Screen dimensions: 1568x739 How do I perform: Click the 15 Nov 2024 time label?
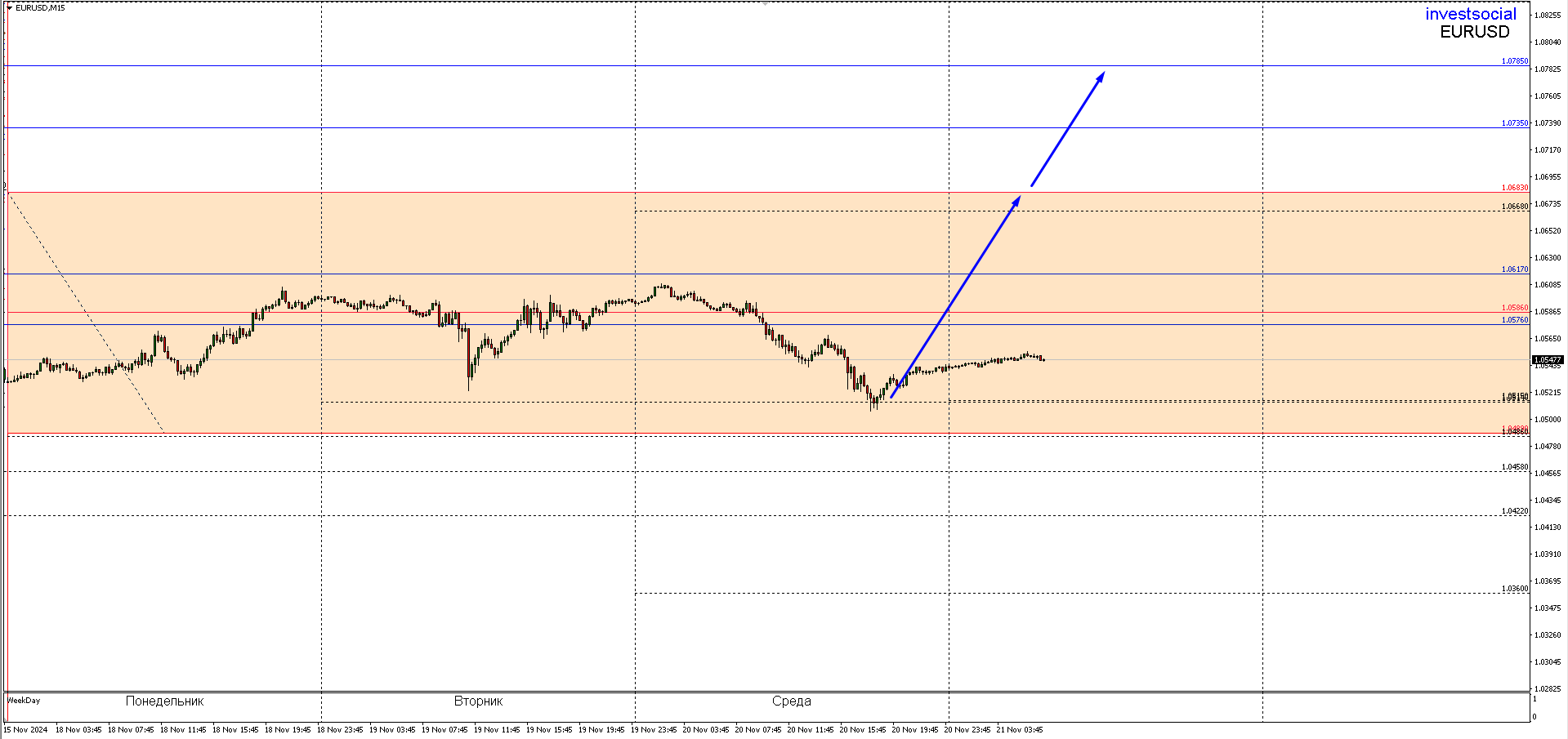click(x=25, y=730)
